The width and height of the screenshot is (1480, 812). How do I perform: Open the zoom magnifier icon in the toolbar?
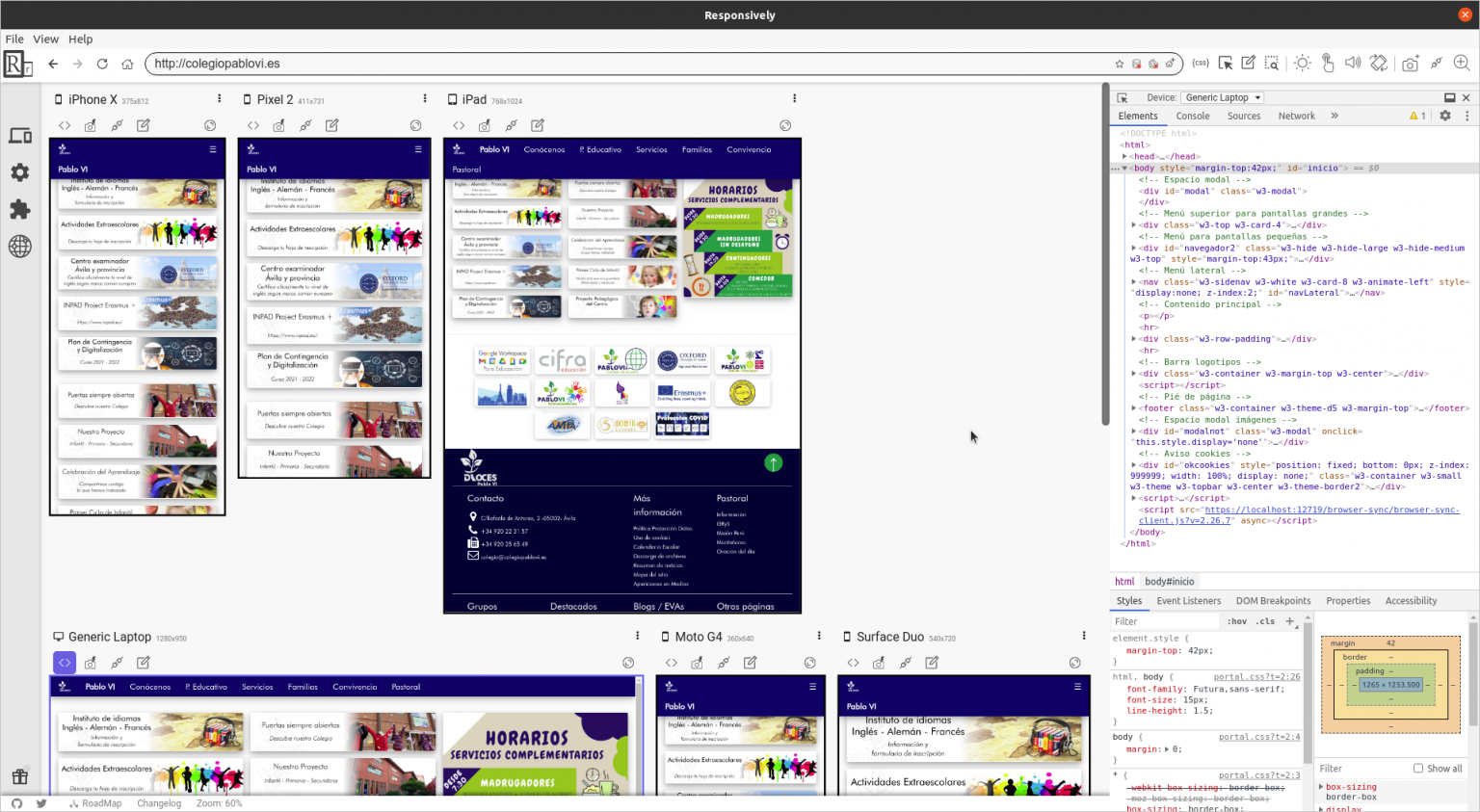[x=1461, y=64]
